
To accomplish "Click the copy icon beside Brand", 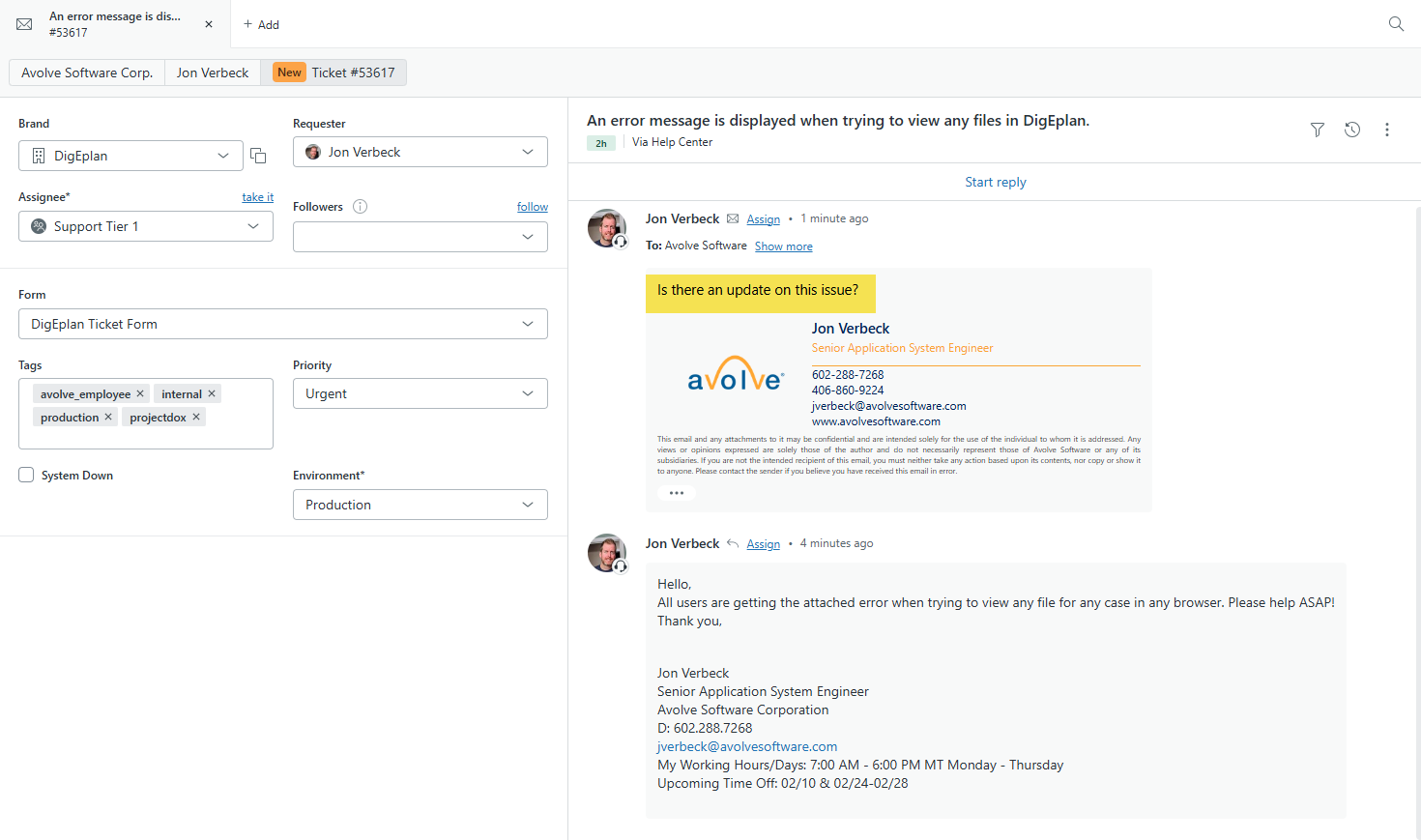I will tap(258, 156).
